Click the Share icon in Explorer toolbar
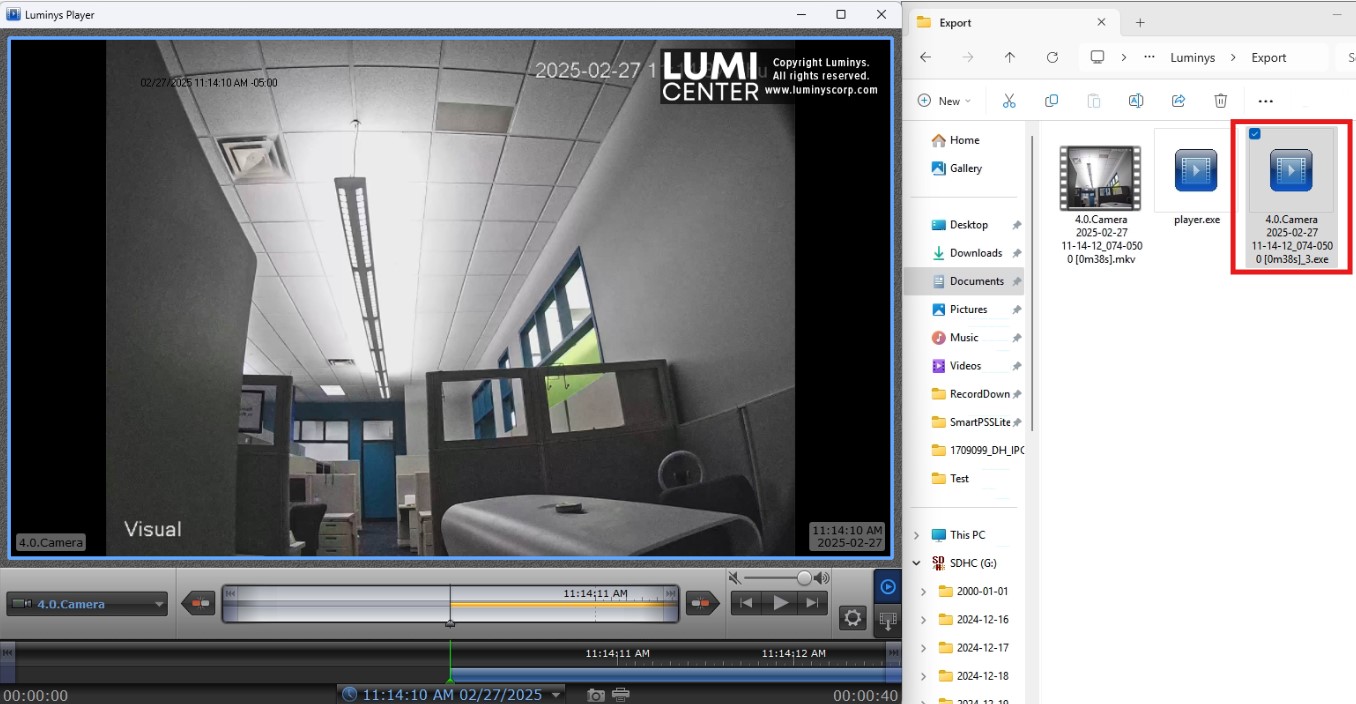 point(1178,101)
